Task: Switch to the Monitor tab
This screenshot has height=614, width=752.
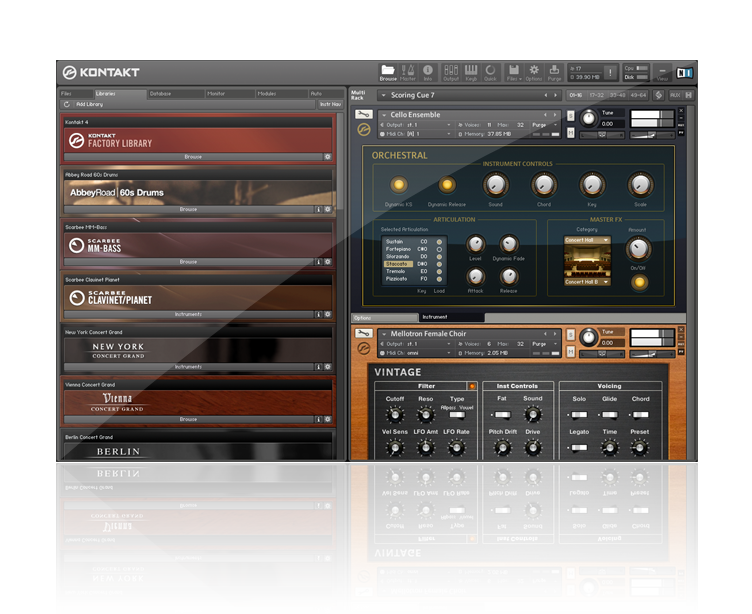Action: pyautogui.click(x=215, y=93)
